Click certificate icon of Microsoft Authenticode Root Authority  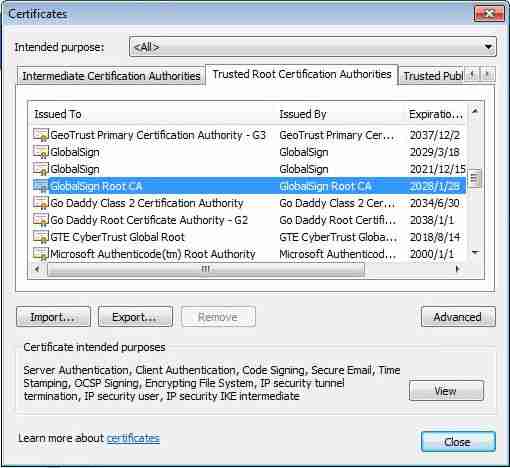click(x=41, y=254)
